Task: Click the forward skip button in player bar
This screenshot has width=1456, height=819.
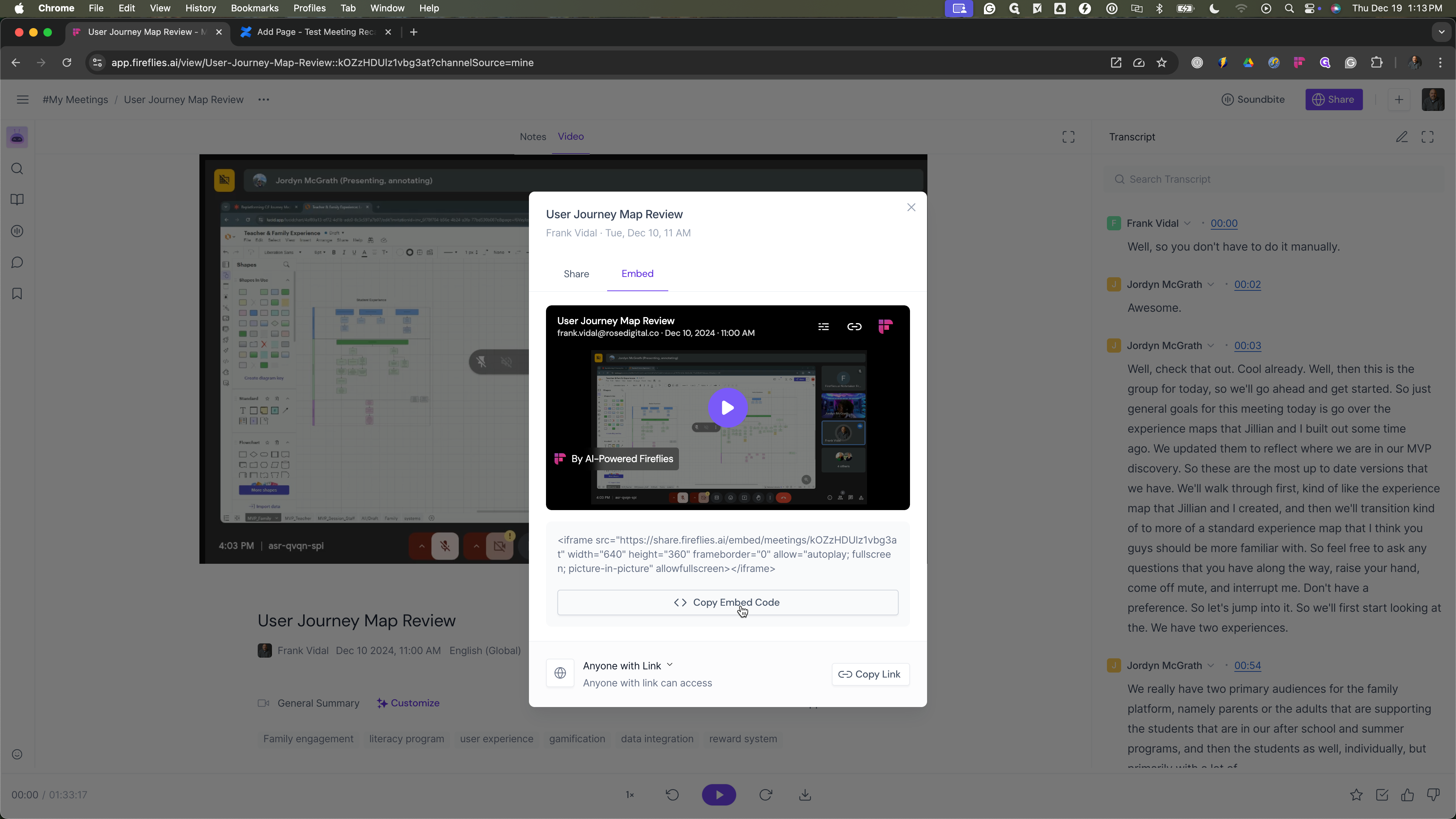Action: click(766, 795)
